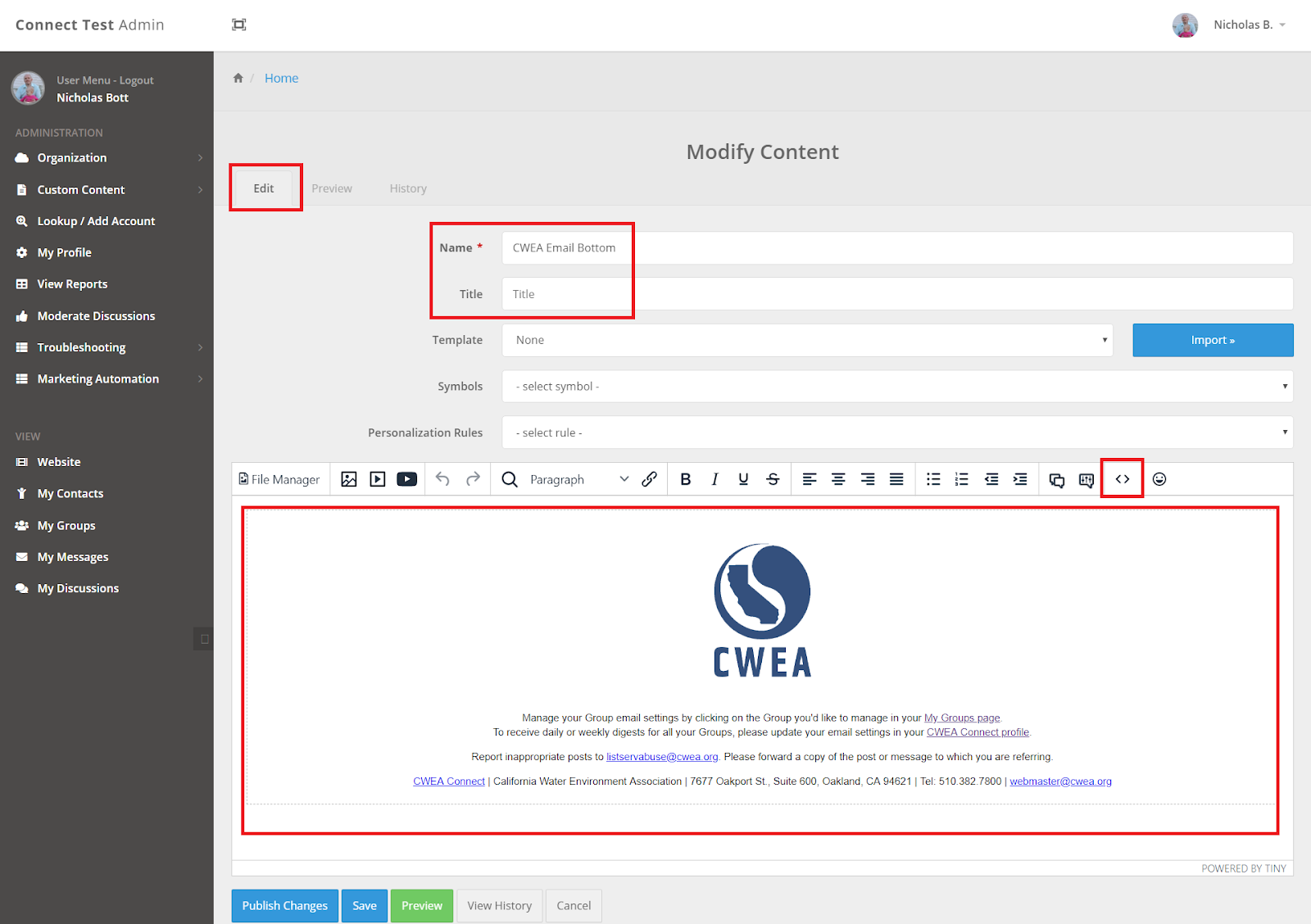Open the Template dropdown set to None

coord(808,340)
